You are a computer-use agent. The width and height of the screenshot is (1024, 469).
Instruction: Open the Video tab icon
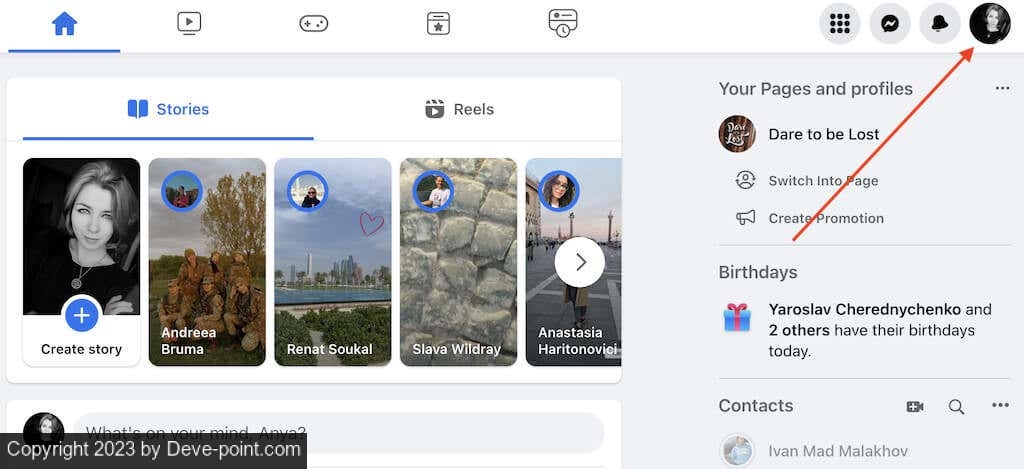point(189,24)
